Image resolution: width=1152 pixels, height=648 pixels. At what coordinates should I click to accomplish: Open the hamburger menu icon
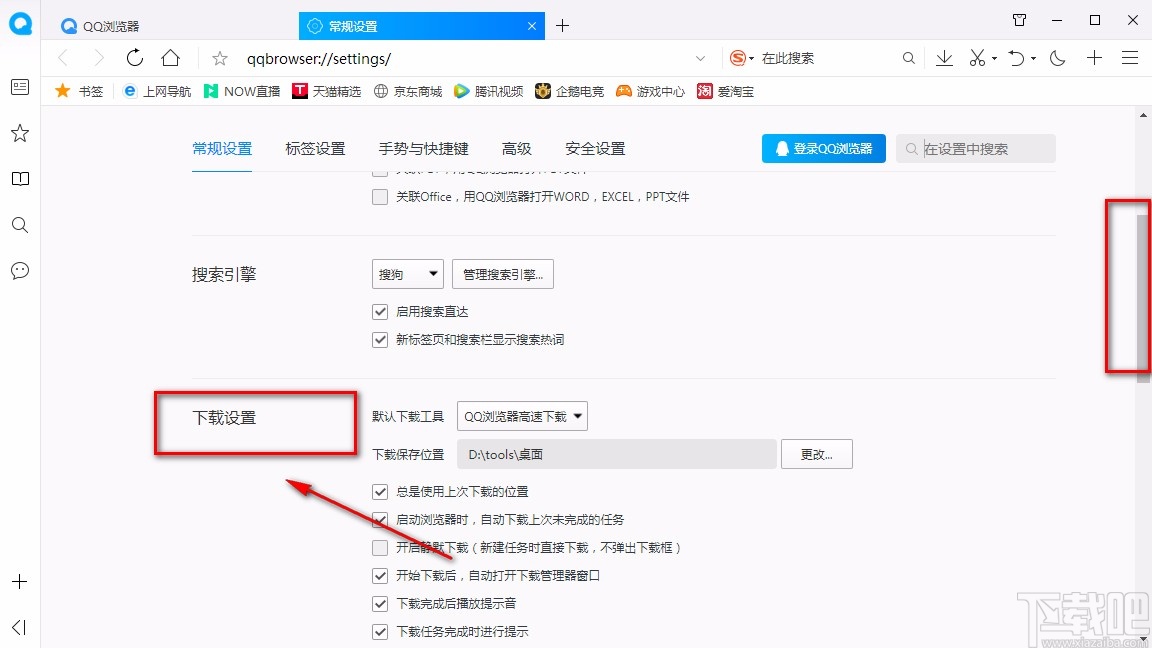1131,58
